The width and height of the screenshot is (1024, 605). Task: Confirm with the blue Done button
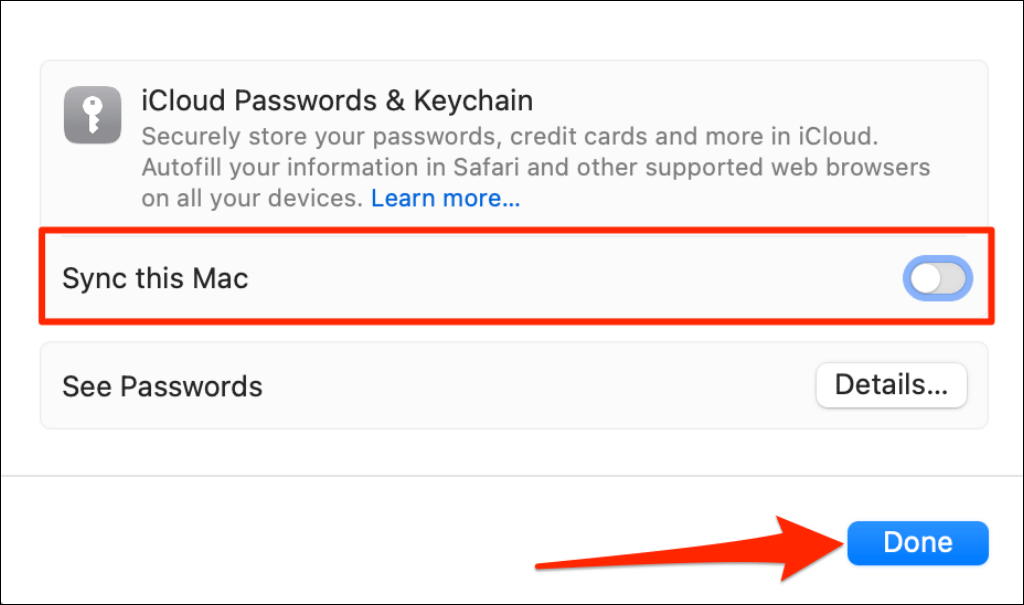pos(918,543)
